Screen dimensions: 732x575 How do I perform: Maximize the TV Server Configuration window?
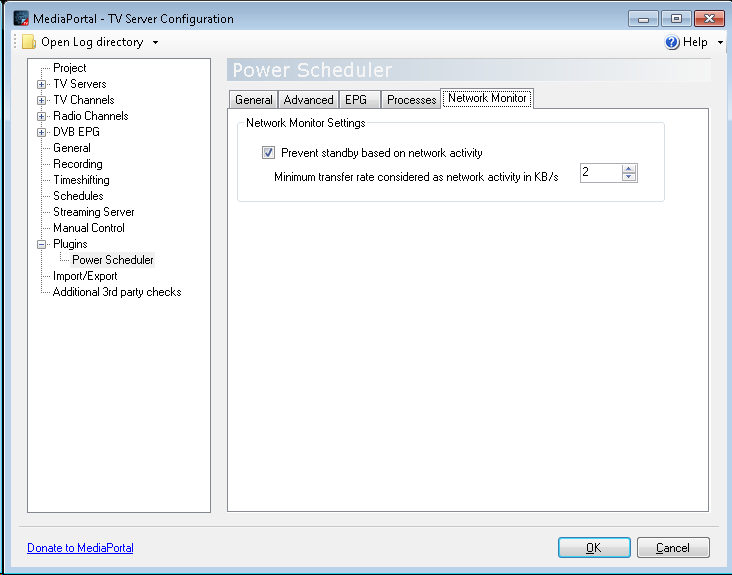click(676, 19)
